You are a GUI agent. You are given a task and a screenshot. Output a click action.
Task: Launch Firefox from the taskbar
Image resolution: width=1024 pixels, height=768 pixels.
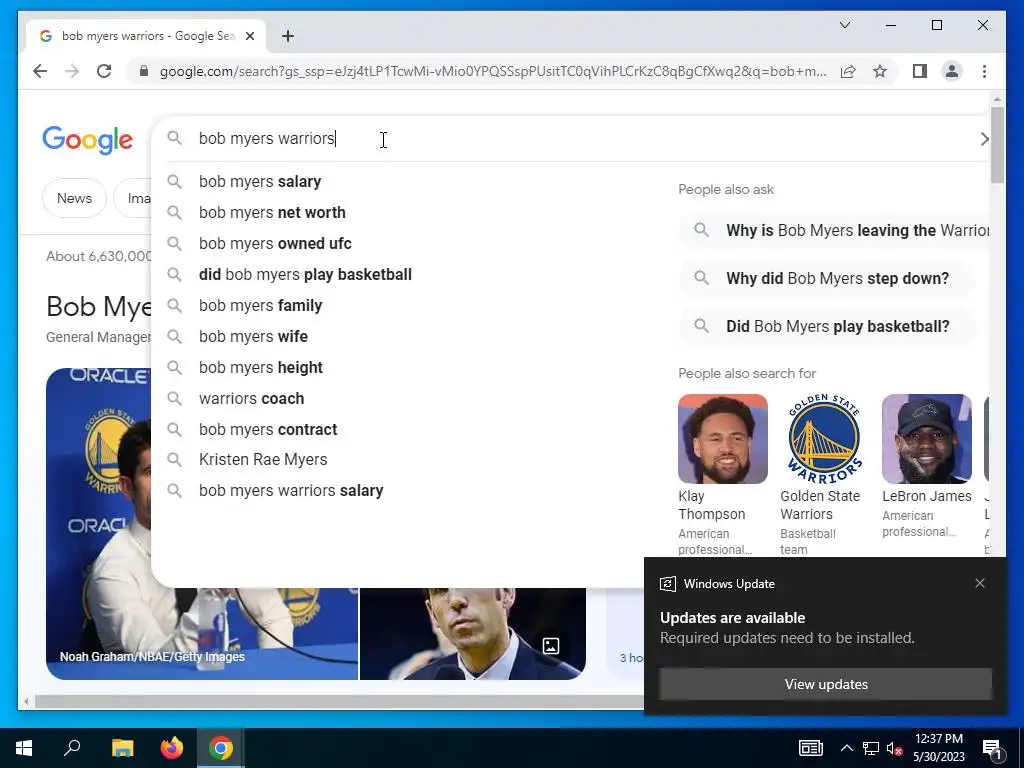[x=172, y=748]
